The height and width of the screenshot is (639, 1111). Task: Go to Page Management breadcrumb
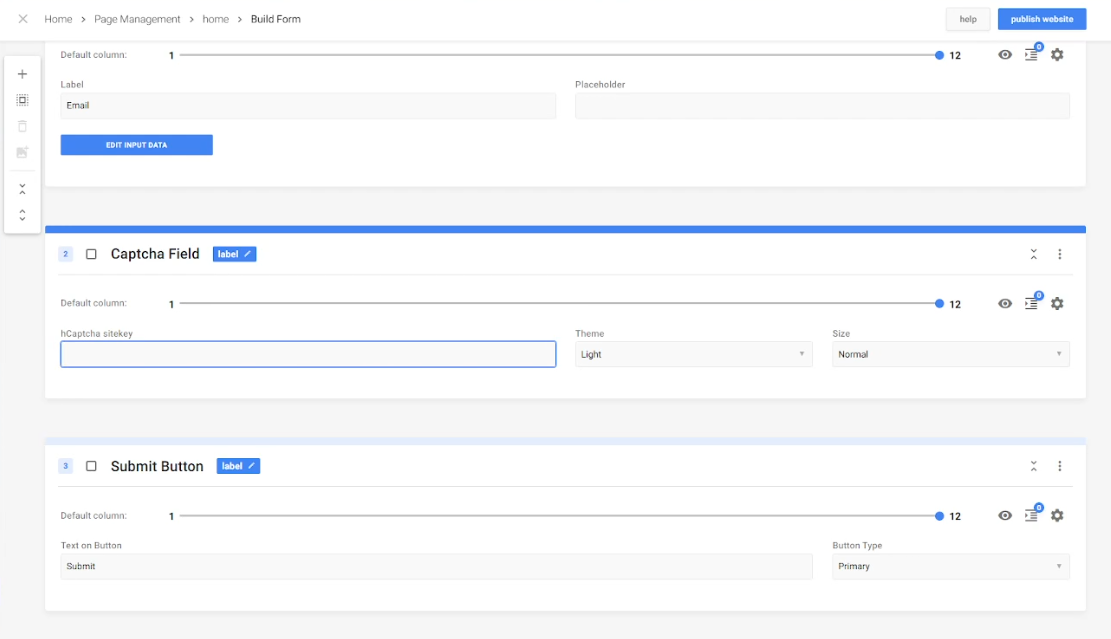137,19
